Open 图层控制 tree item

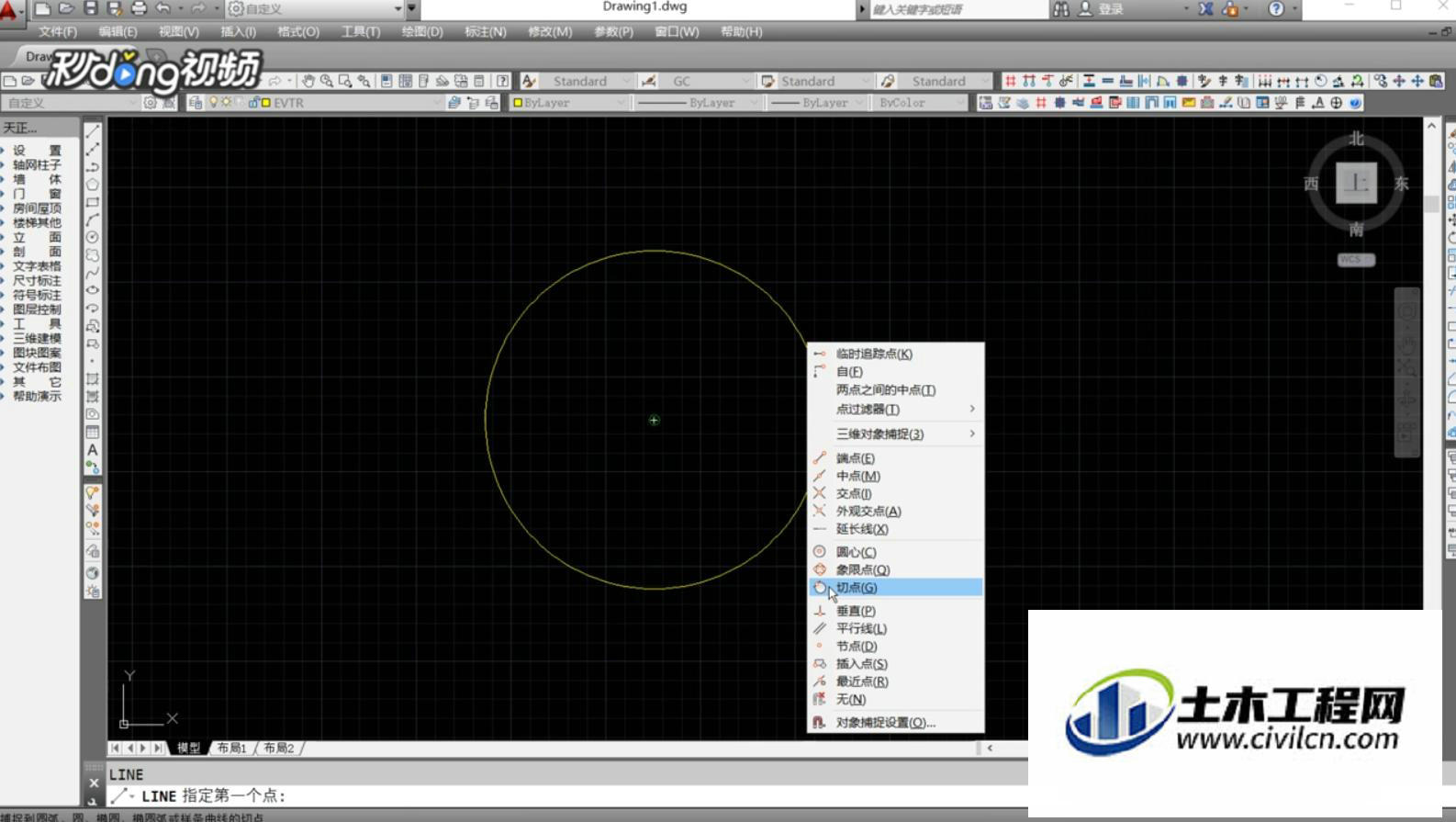point(37,310)
